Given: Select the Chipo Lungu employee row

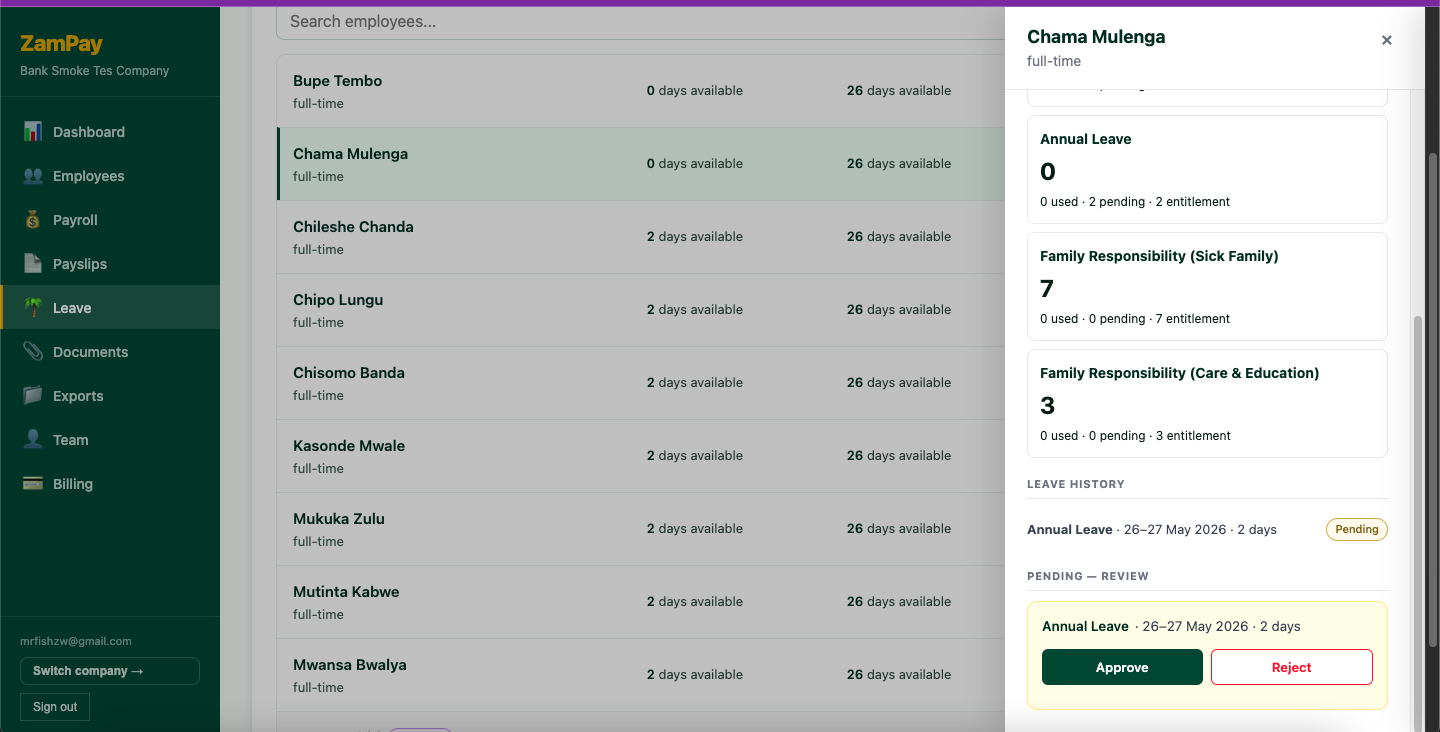Looking at the screenshot, I should tap(641, 310).
